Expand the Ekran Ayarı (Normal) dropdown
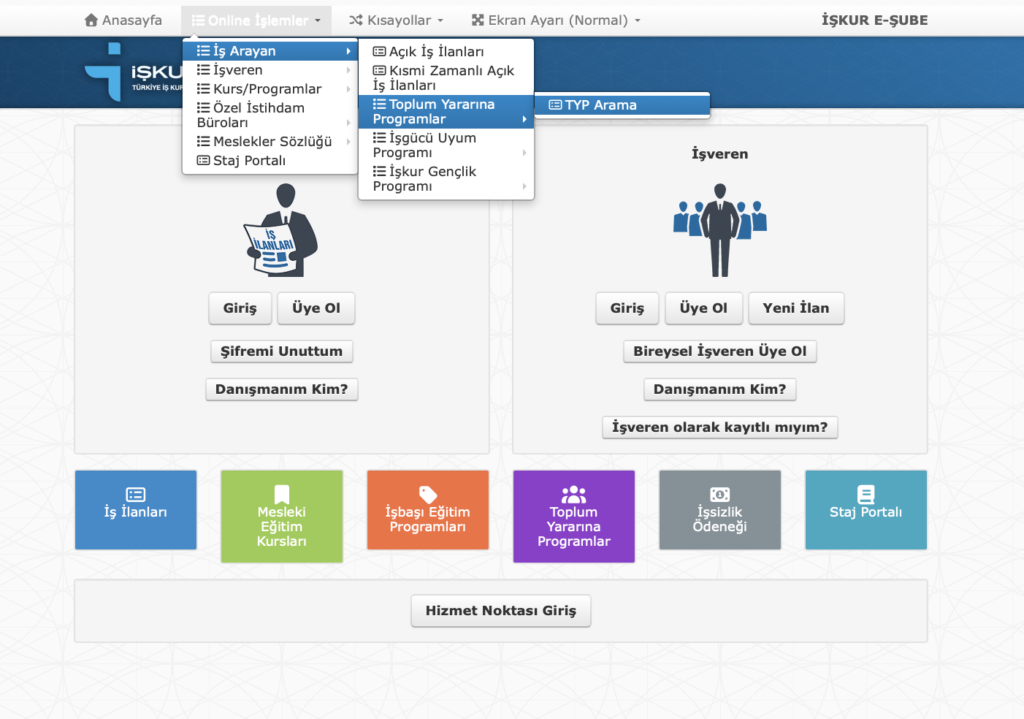The image size is (1024, 719). pos(556,20)
